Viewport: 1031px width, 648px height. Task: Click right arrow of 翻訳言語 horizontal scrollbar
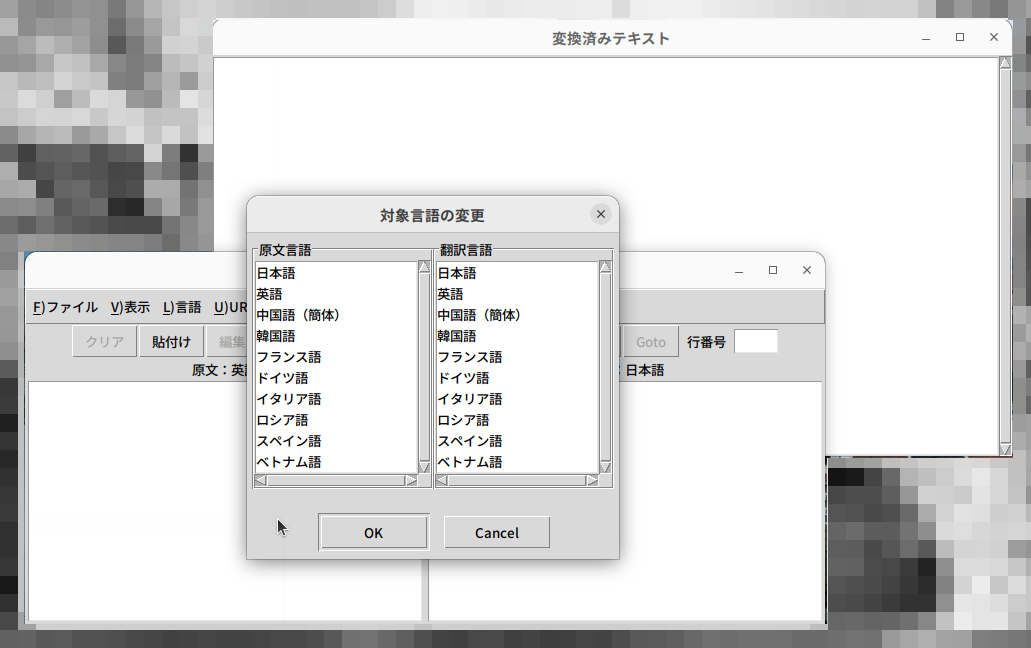click(592, 481)
